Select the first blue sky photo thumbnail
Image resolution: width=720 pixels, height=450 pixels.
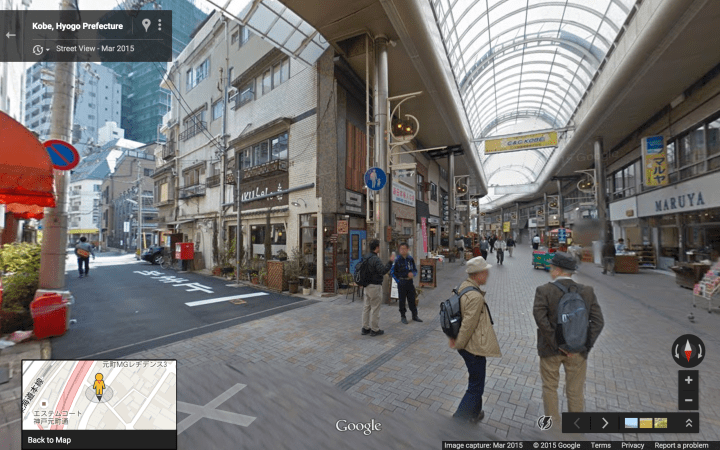(x=631, y=423)
